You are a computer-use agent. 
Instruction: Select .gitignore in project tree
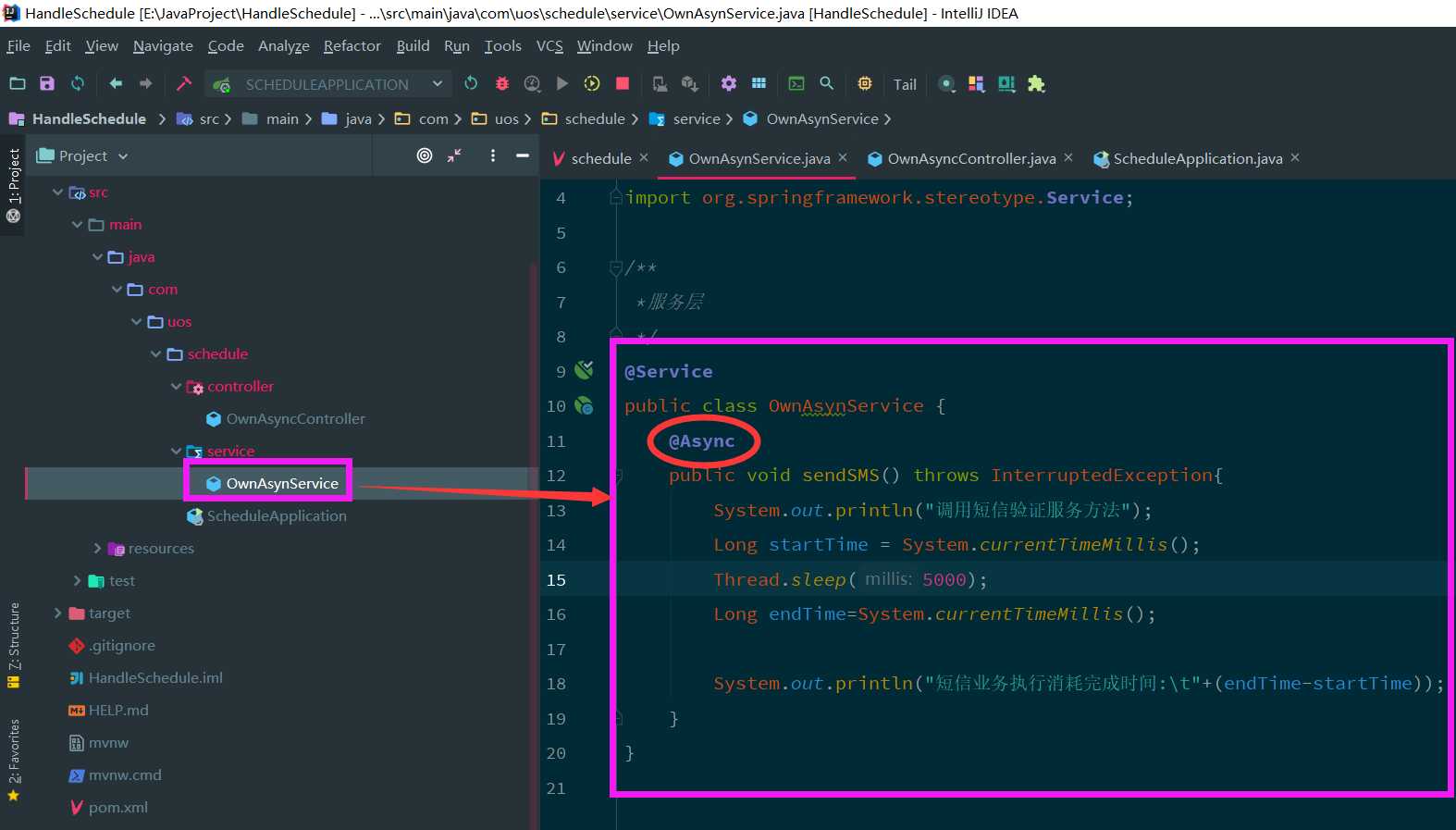click(x=112, y=646)
